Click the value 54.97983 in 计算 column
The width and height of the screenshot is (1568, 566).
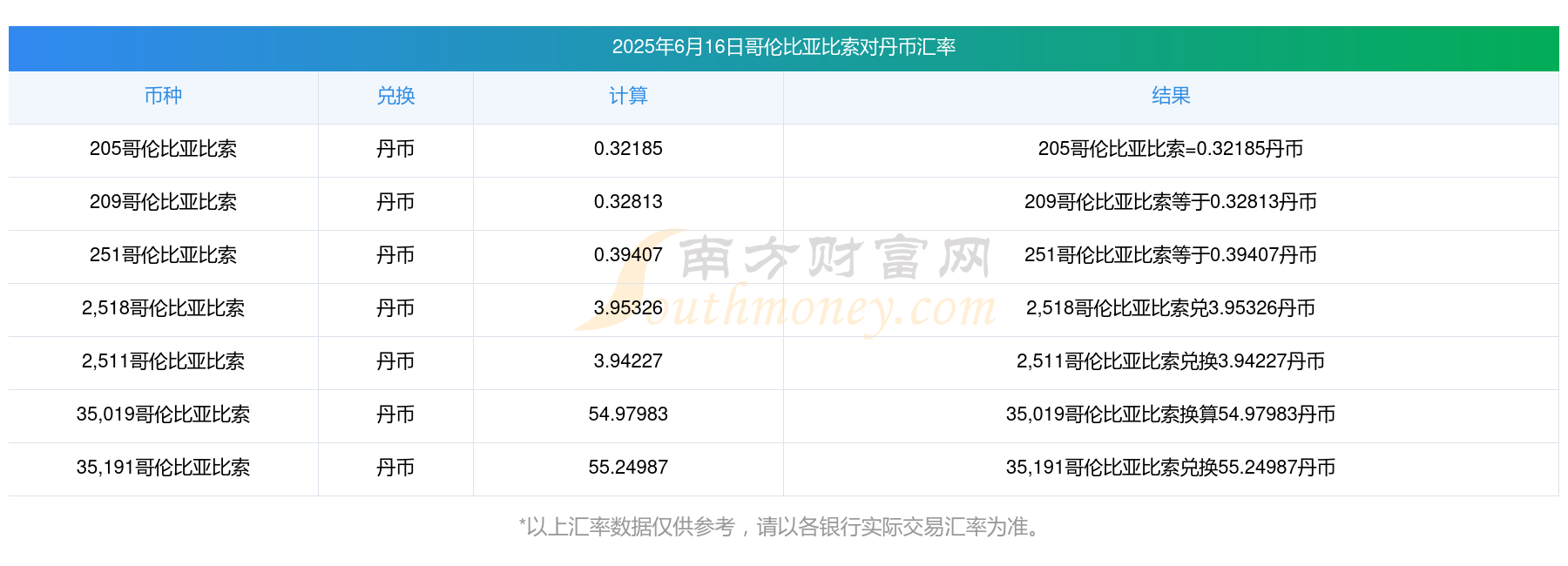click(x=628, y=414)
